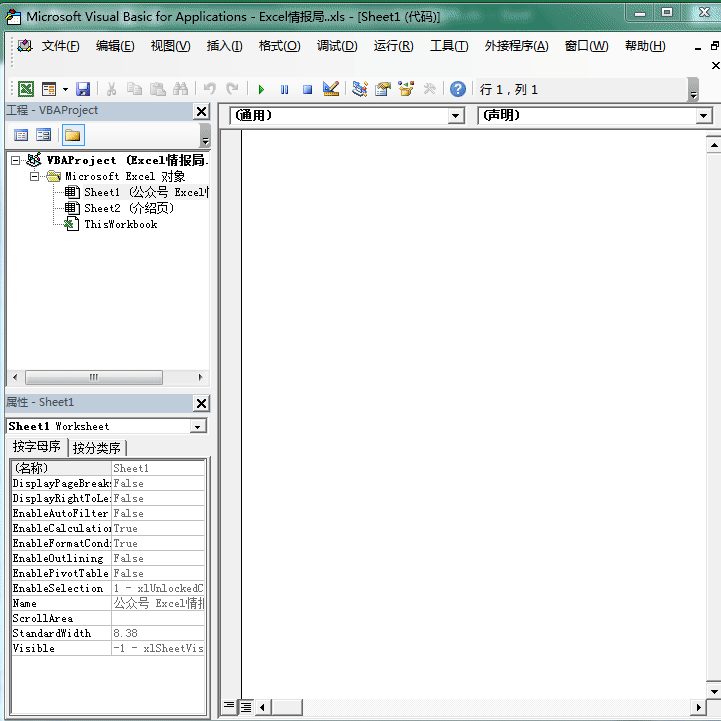
Task: Click the Insert UserForm toolbar icon
Action: tap(48, 89)
